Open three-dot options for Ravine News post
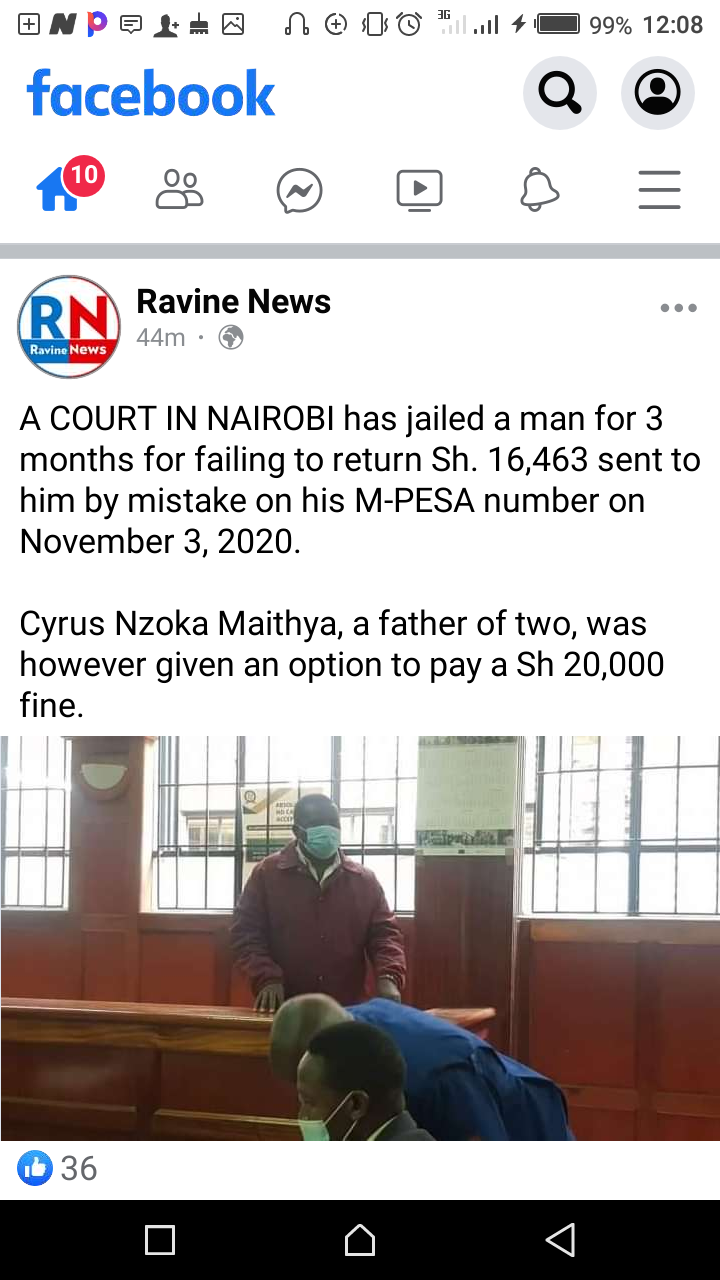The width and height of the screenshot is (720, 1280). pos(679,308)
